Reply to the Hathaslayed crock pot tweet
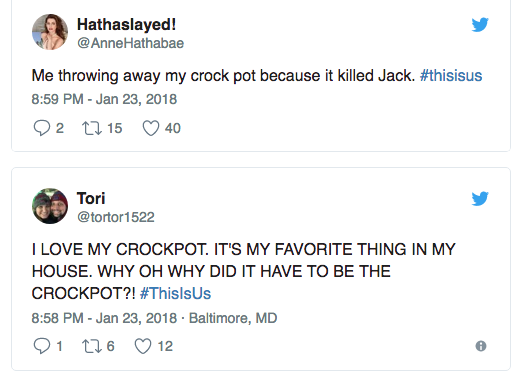 coord(42,128)
